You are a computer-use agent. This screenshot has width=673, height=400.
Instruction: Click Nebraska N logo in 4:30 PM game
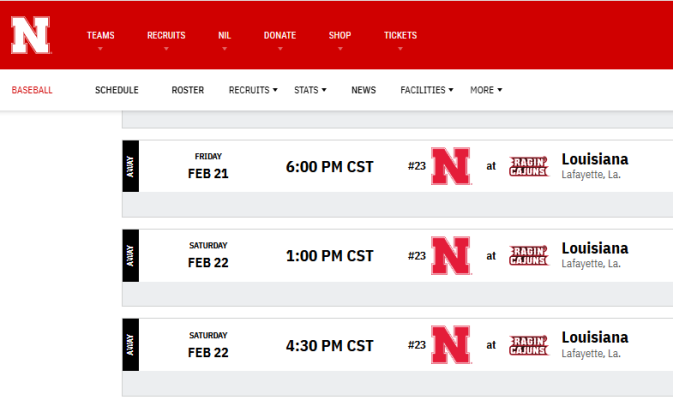pyautogui.click(x=451, y=345)
